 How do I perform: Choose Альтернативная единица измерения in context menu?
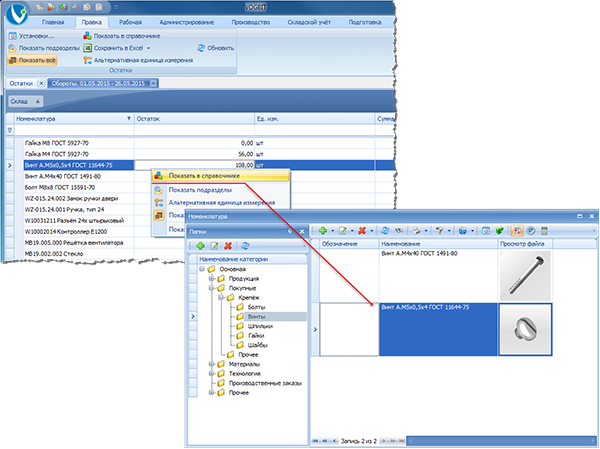click(x=222, y=202)
